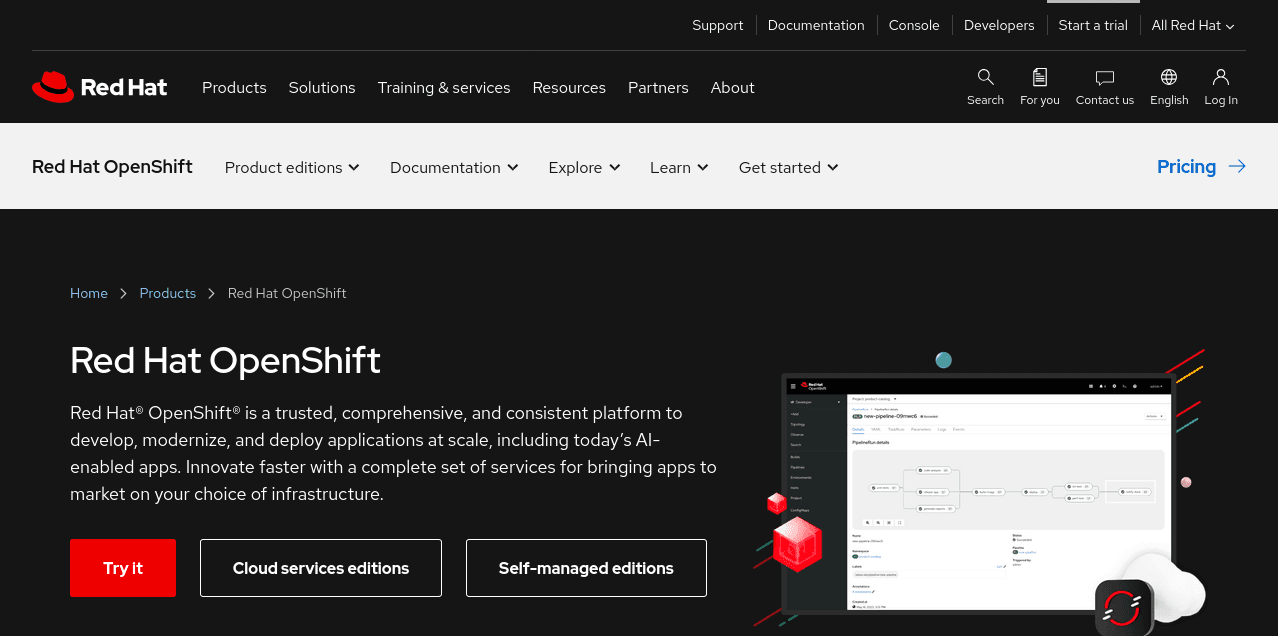Go to the Console link
The height and width of the screenshot is (636, 1278).
pos(914,25)
